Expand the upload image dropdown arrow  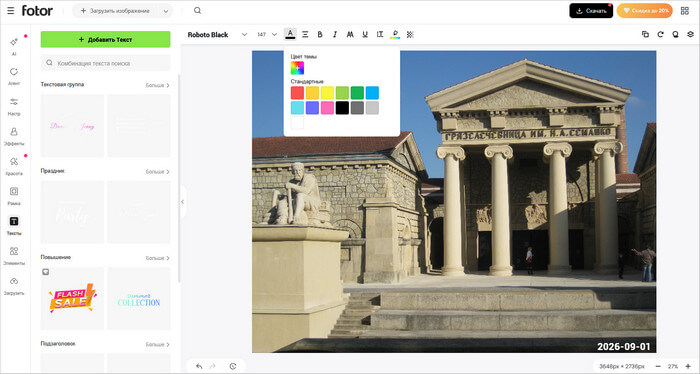click(x=166, y=11)
